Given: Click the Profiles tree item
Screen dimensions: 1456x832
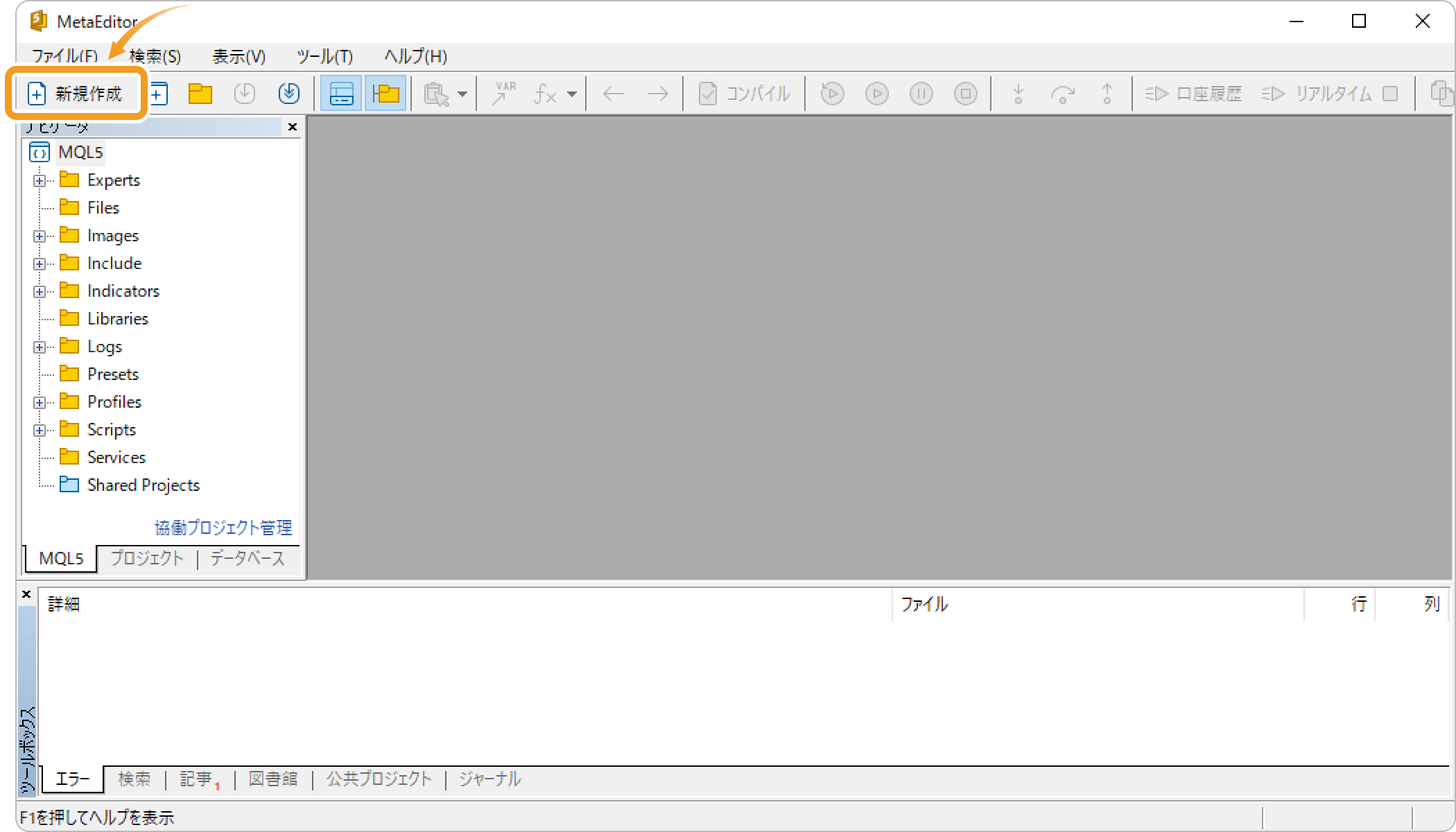Looking at the screenshot, I should pos(113,401).
